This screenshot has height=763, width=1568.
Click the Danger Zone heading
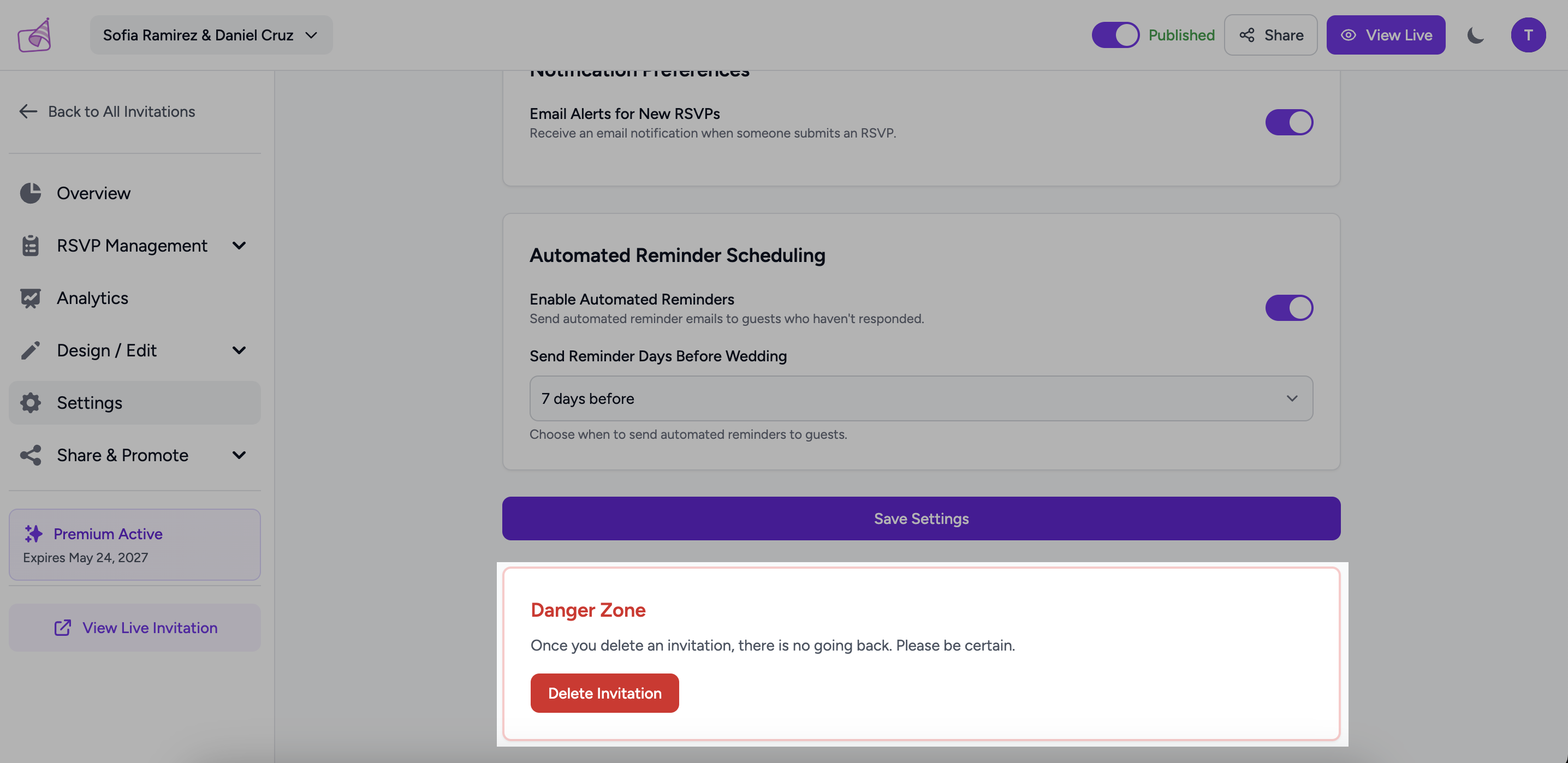pos(588,610)
